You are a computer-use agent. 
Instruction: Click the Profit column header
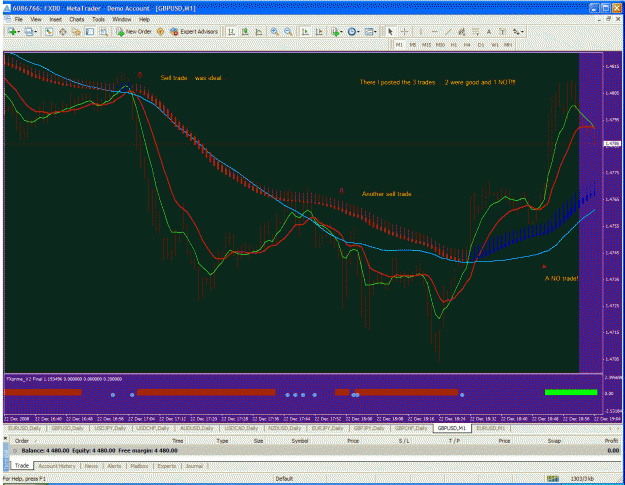[x=611, y=441]
